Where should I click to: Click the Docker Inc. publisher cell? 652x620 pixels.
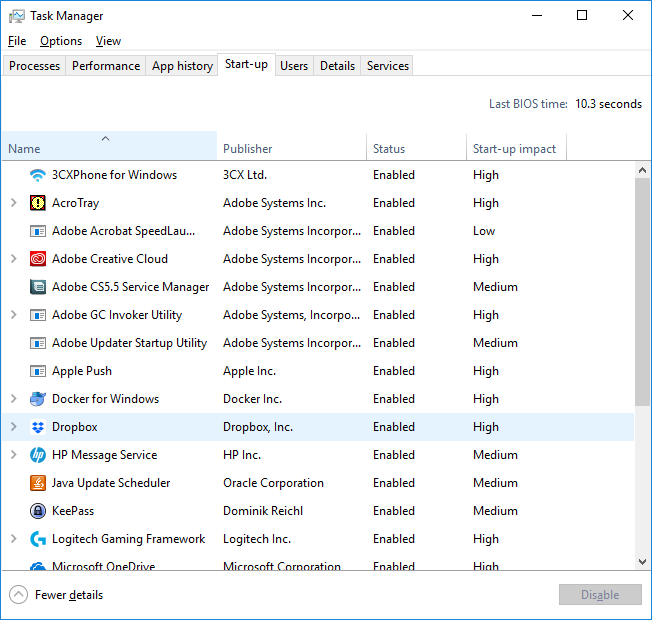(252, 399)
